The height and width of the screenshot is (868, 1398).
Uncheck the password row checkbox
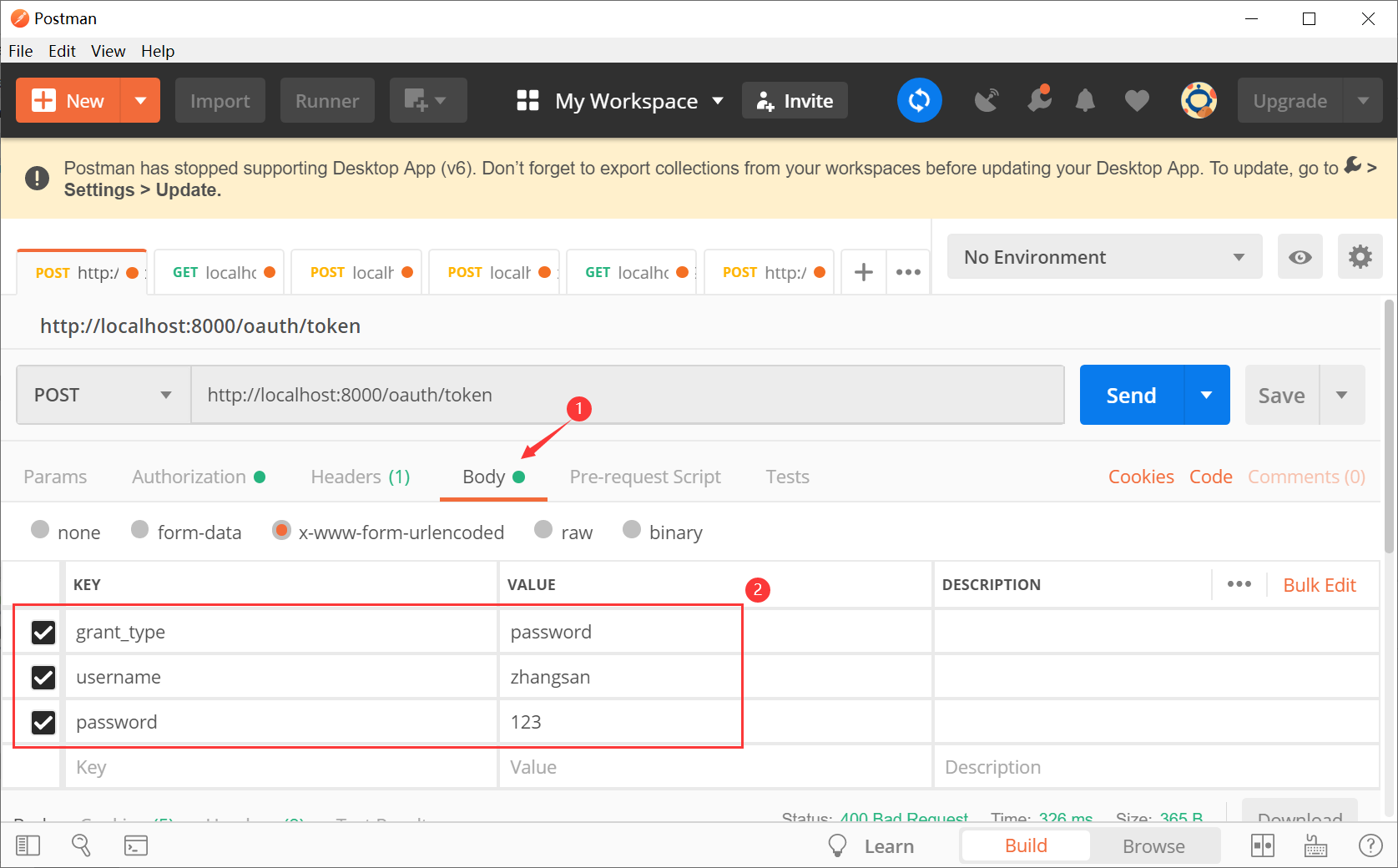[x=43, y=722]
